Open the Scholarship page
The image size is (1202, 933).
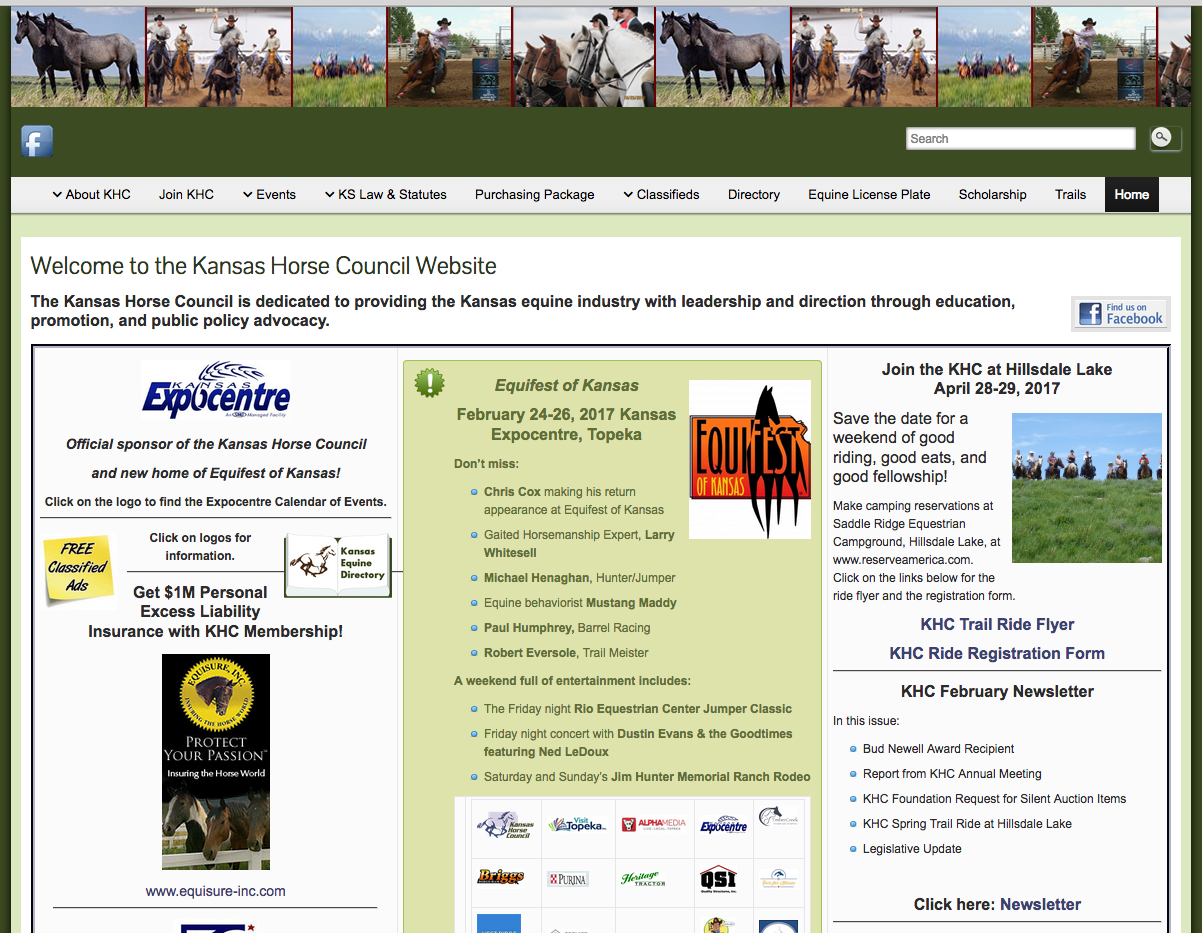[993, 195]
